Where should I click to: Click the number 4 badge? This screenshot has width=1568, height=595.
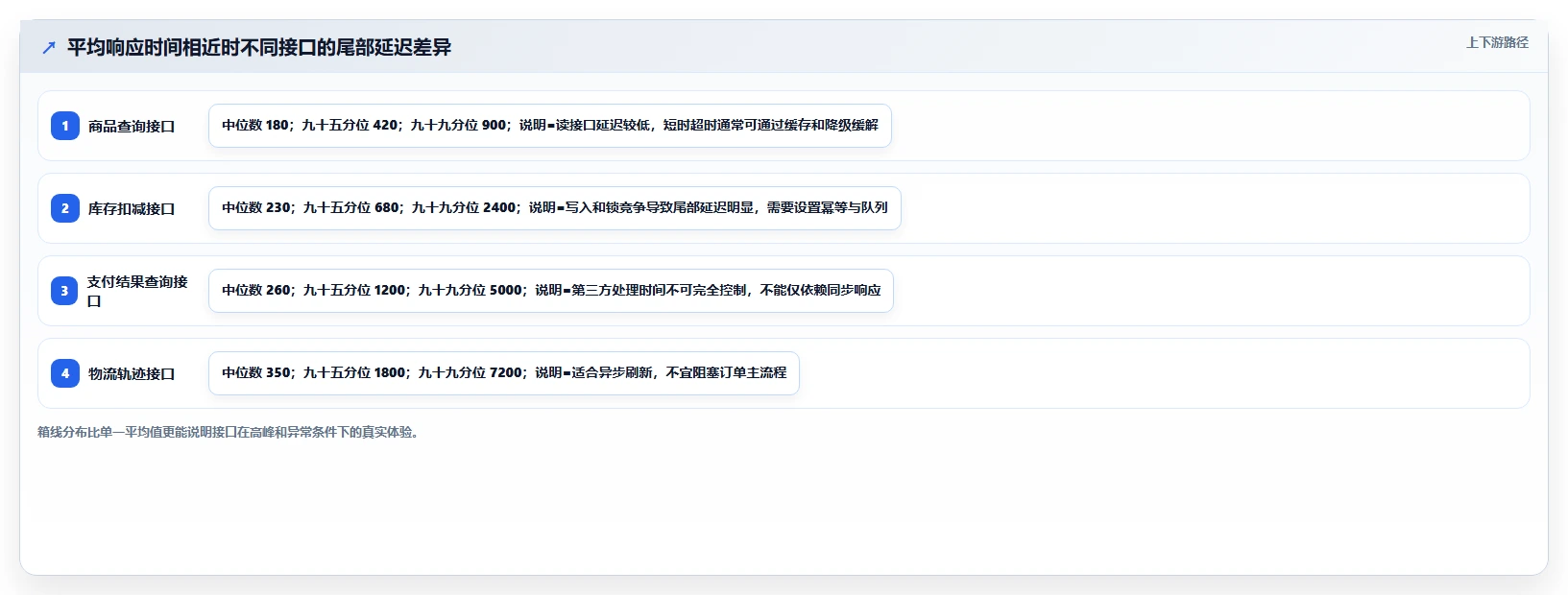pyautogui.click(x=65, y=373)
